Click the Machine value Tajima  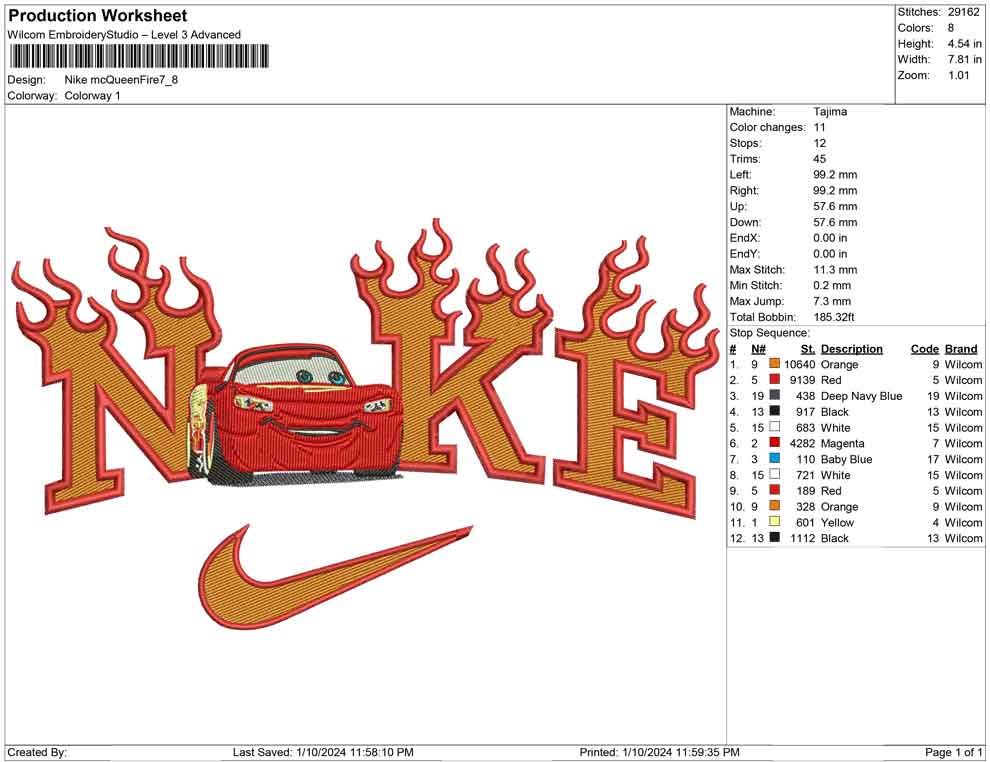click(830, 111)
